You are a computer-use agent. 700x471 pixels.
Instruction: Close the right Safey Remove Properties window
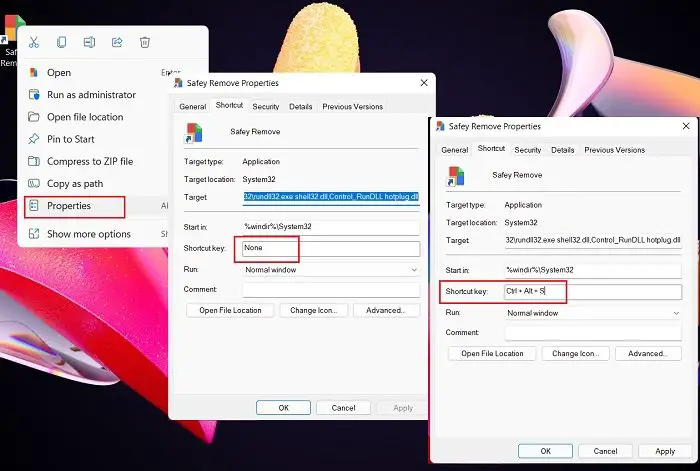[x=686, y=126]
